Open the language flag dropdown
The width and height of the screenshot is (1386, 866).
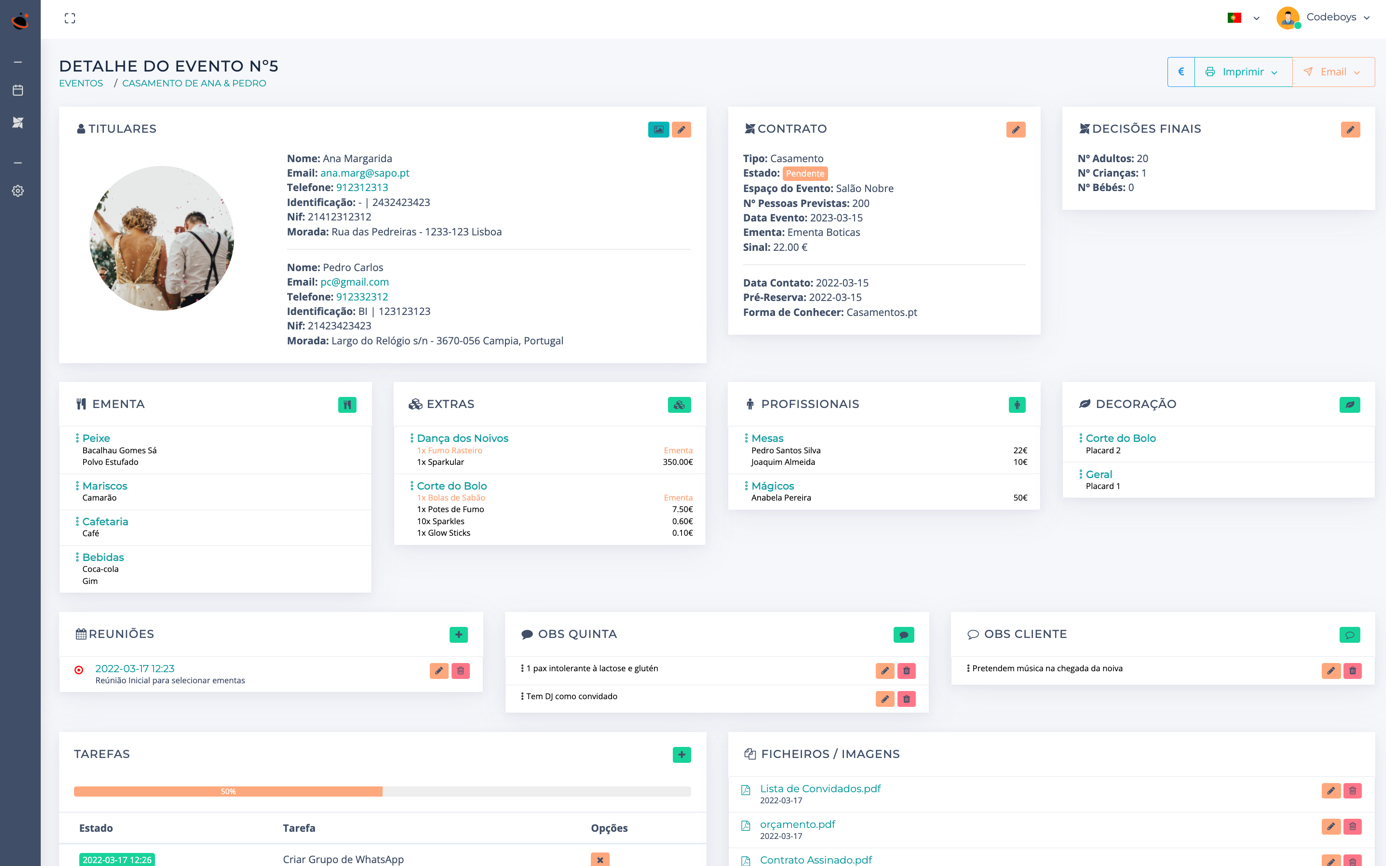click(1243, 18)
